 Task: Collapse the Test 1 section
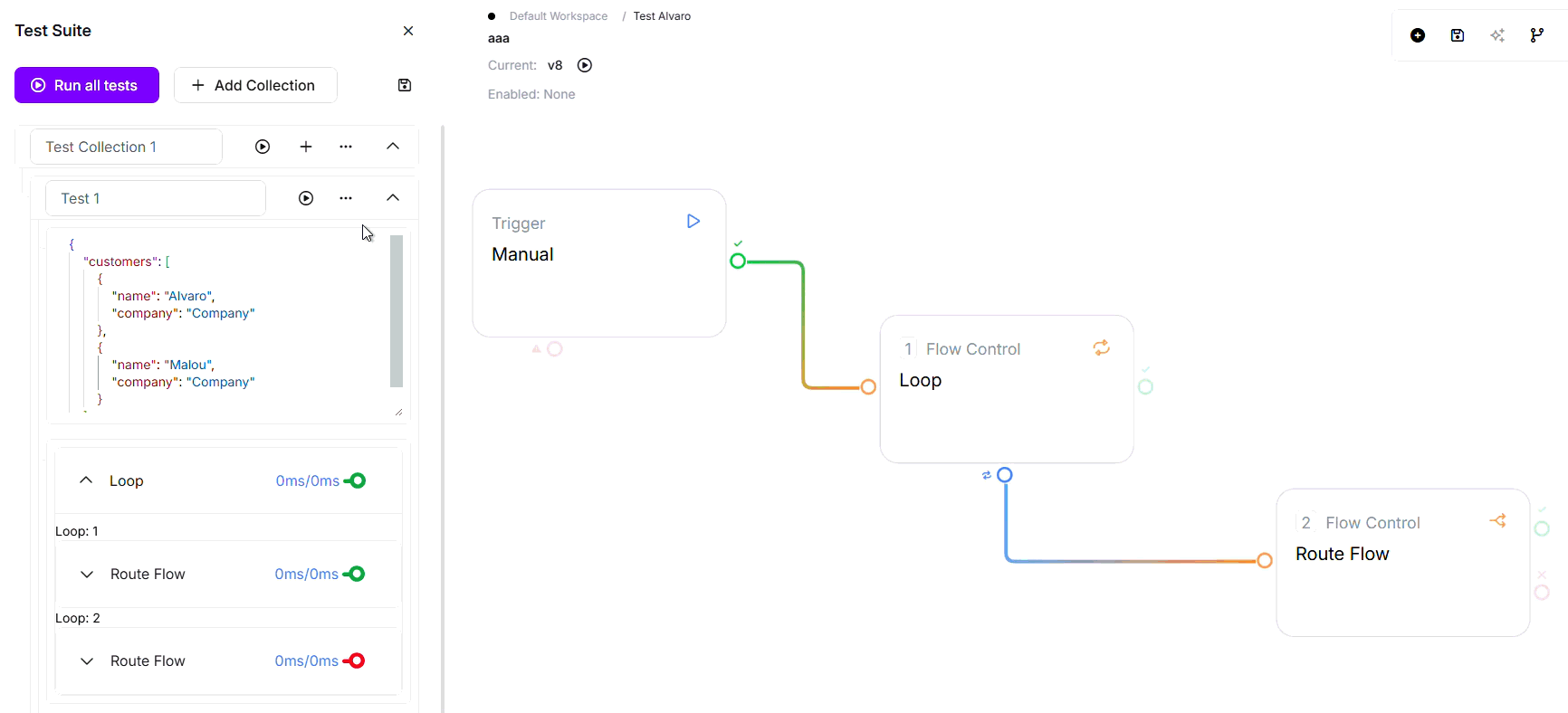coord(393,198)
